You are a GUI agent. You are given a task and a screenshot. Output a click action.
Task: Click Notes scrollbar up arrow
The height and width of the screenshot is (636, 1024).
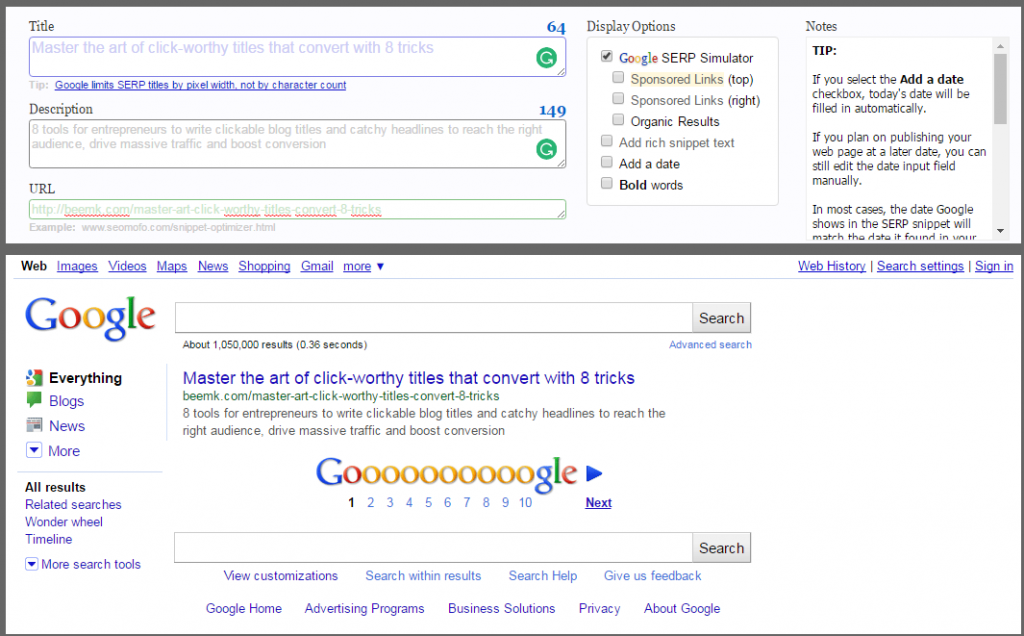[x=1000, y=46]
